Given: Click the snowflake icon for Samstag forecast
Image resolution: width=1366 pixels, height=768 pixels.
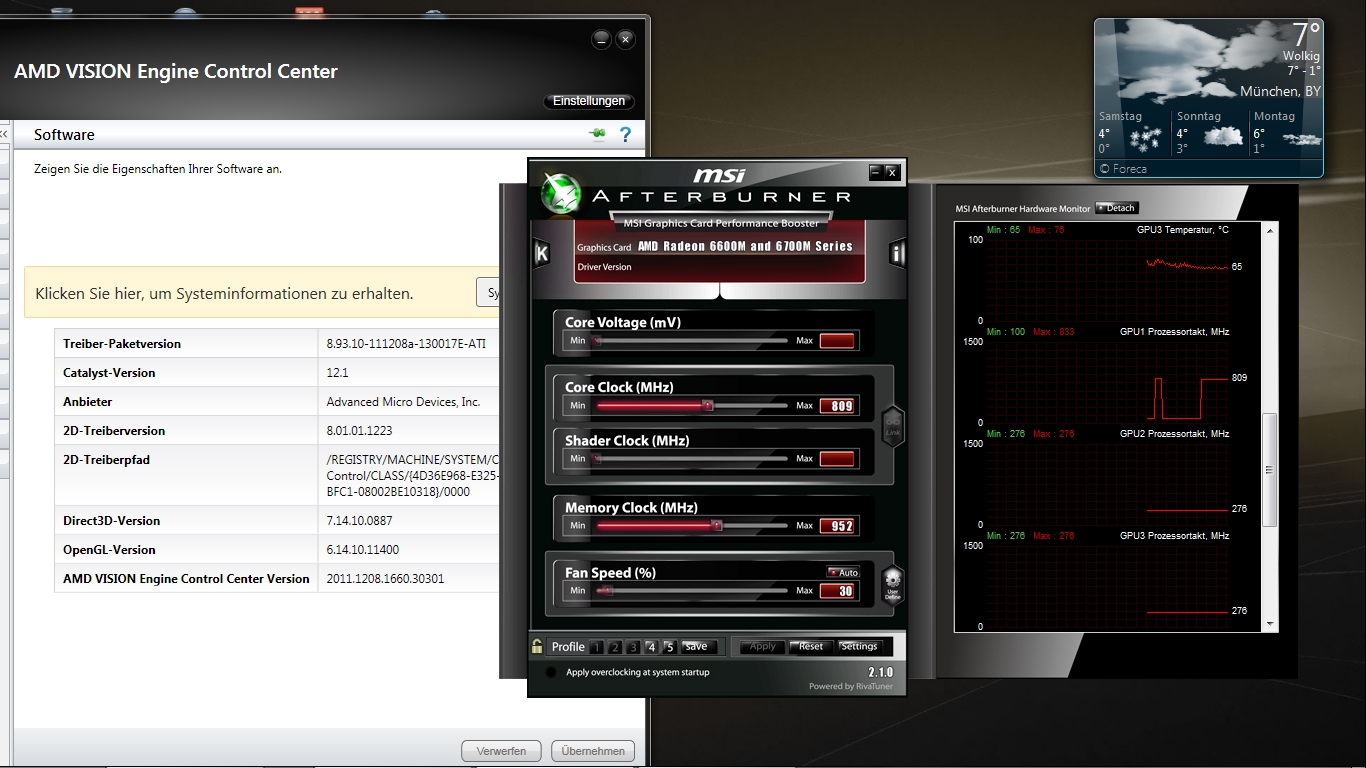Looking at the screenshot, I should (x=1144, y=138).
